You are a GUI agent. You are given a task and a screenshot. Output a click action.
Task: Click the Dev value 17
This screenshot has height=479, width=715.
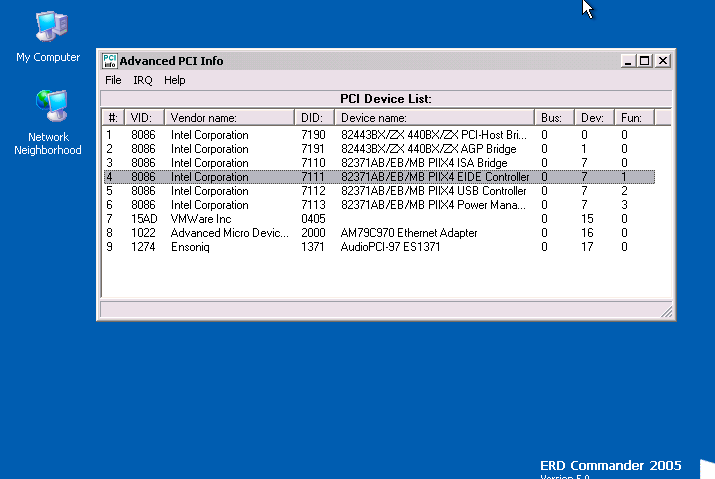click(587, 247)
